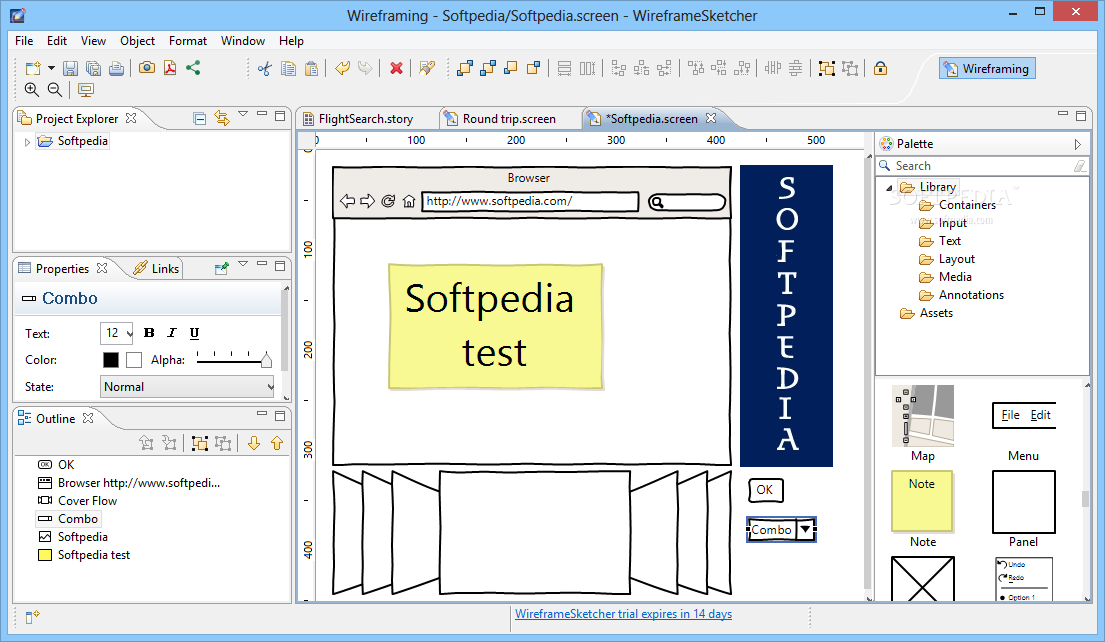Move outline item down with yellow arrow
1105x642 pixels.
click(x=254, y=443)
